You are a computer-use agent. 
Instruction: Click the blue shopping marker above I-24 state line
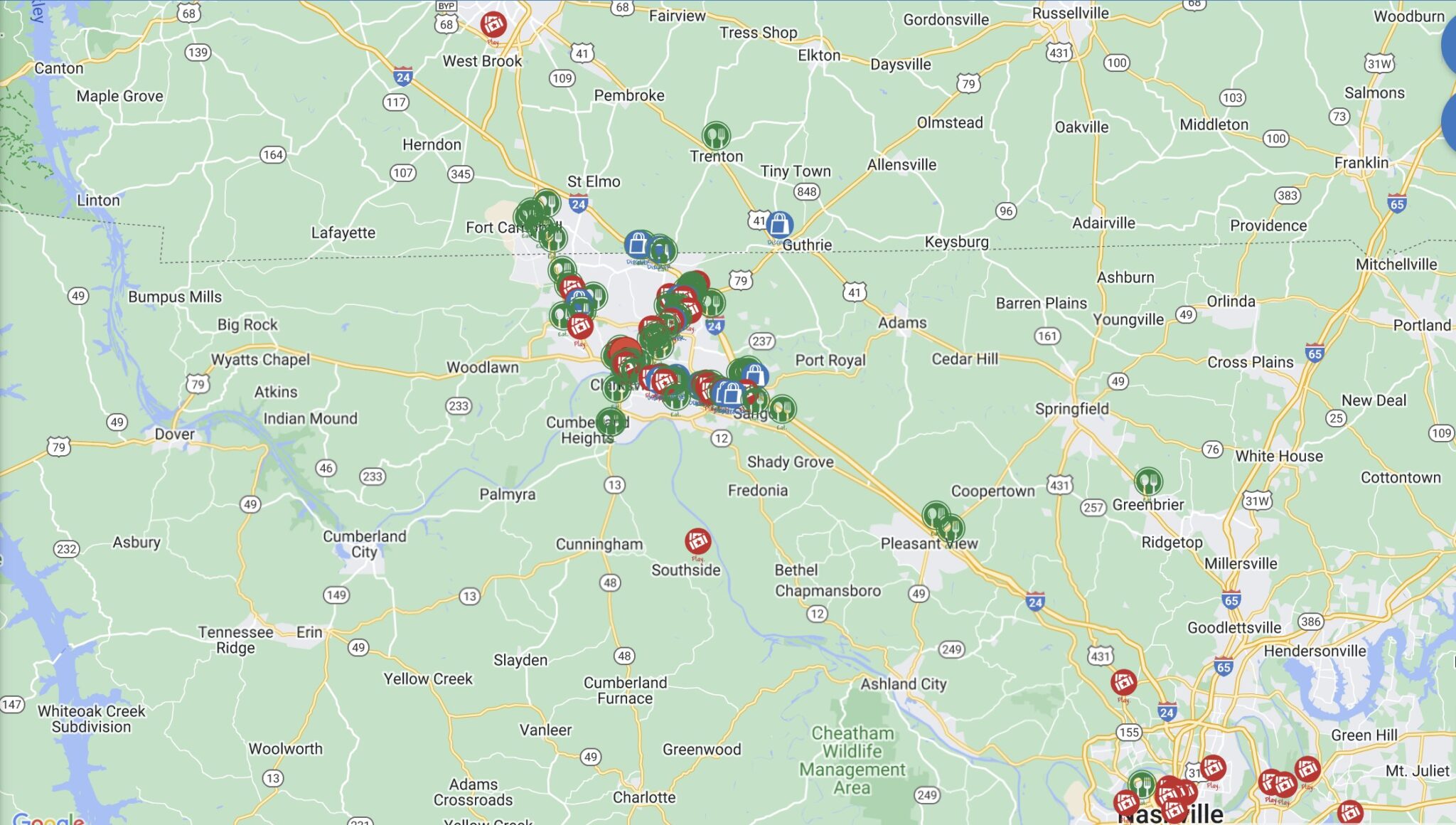coord(638,244)
